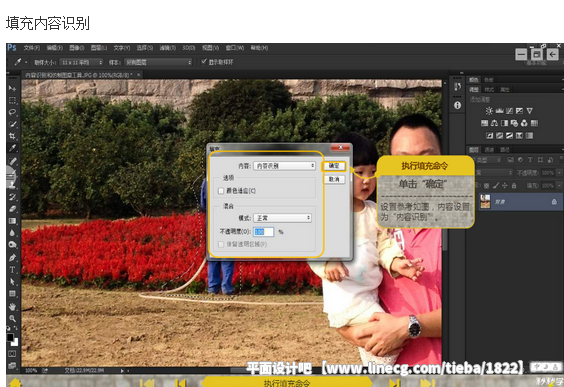Open the 内容 dropdown in Fill dialog

click(x=285, y=166)
